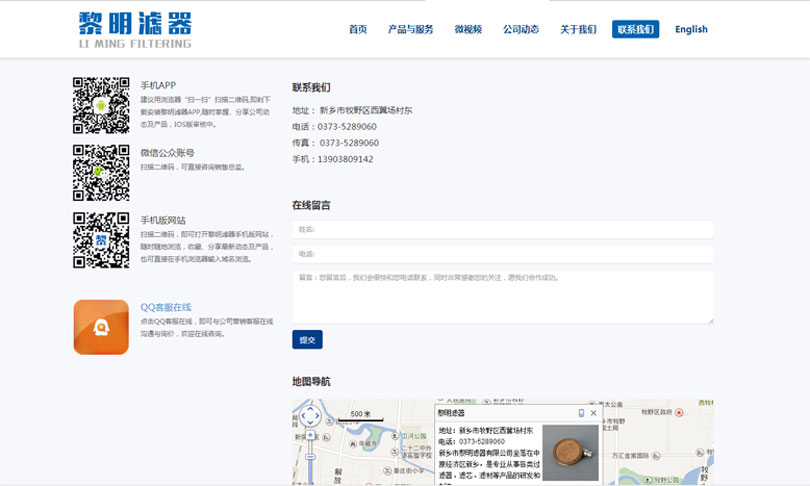Go to 微视频 page
This screenshot has width=810, height=486.
(x=468, y=29)
